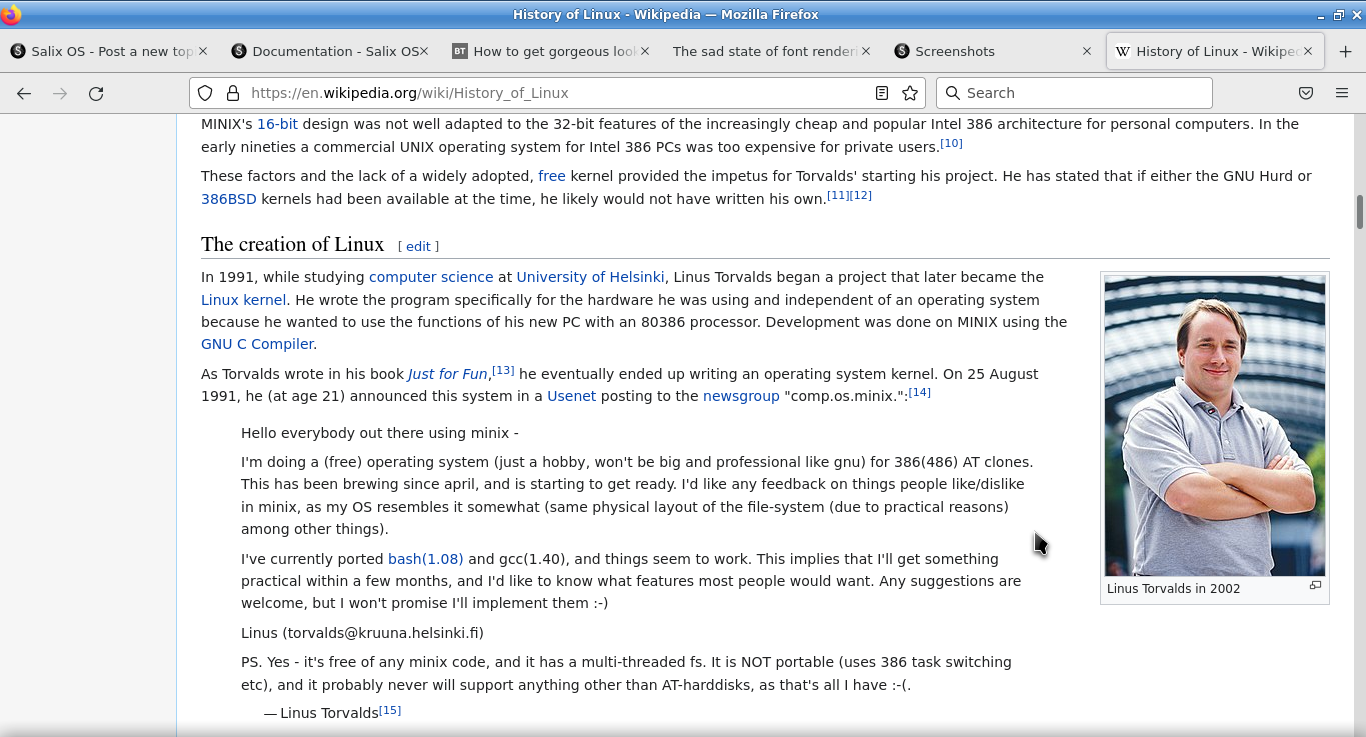The width and height of the screenshot is (1366, 737).
Task: Jump to citation [15]
Action: [x=390, y=710]
